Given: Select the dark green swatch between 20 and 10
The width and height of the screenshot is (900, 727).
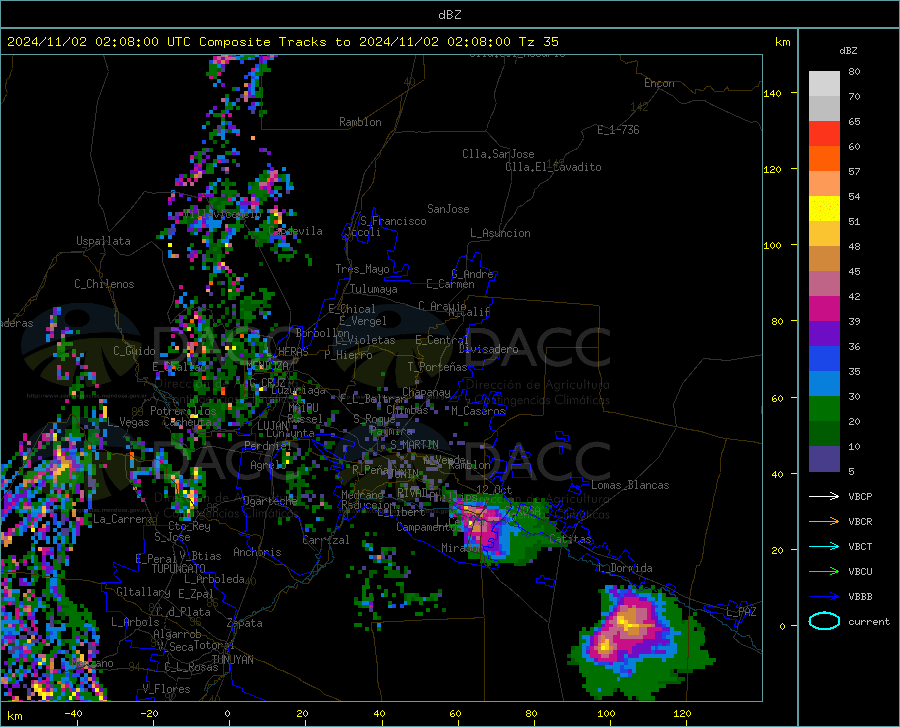Looking at the screenshot, I should tap(824, 434).
